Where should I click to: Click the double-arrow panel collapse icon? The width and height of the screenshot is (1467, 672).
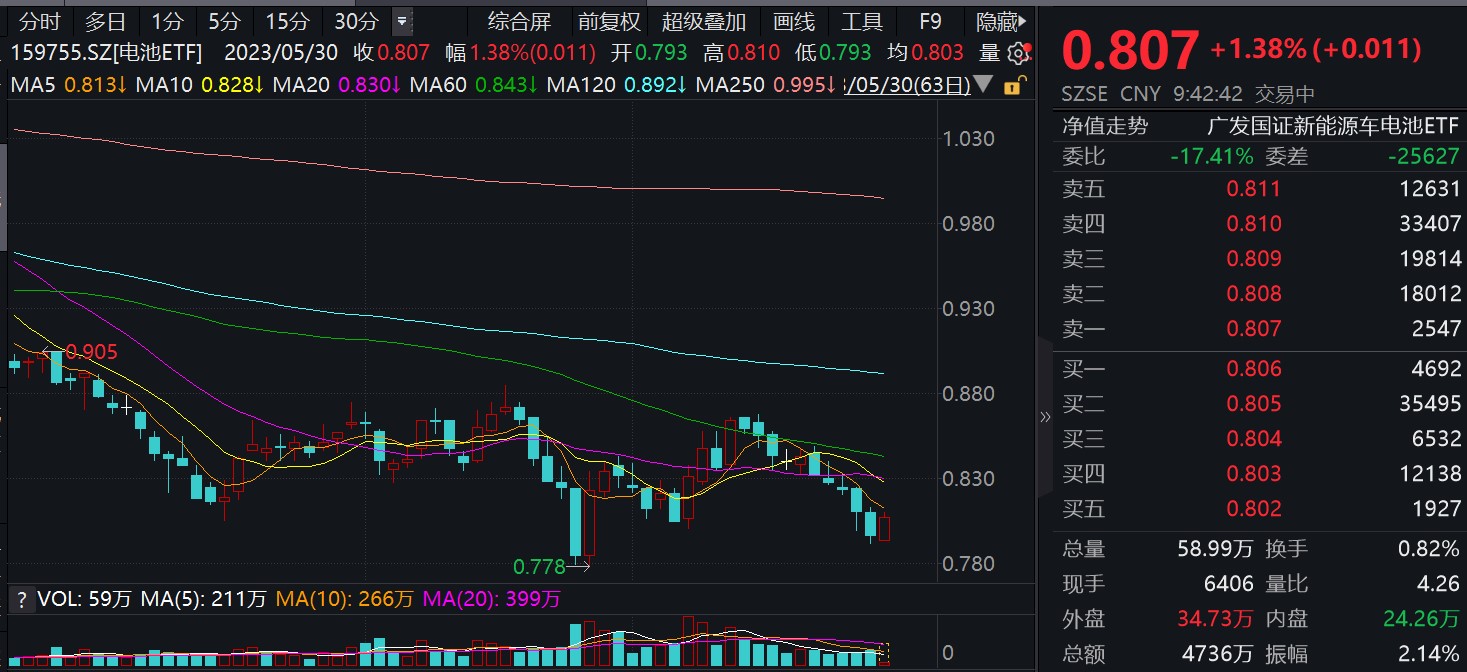(1045, 418)
